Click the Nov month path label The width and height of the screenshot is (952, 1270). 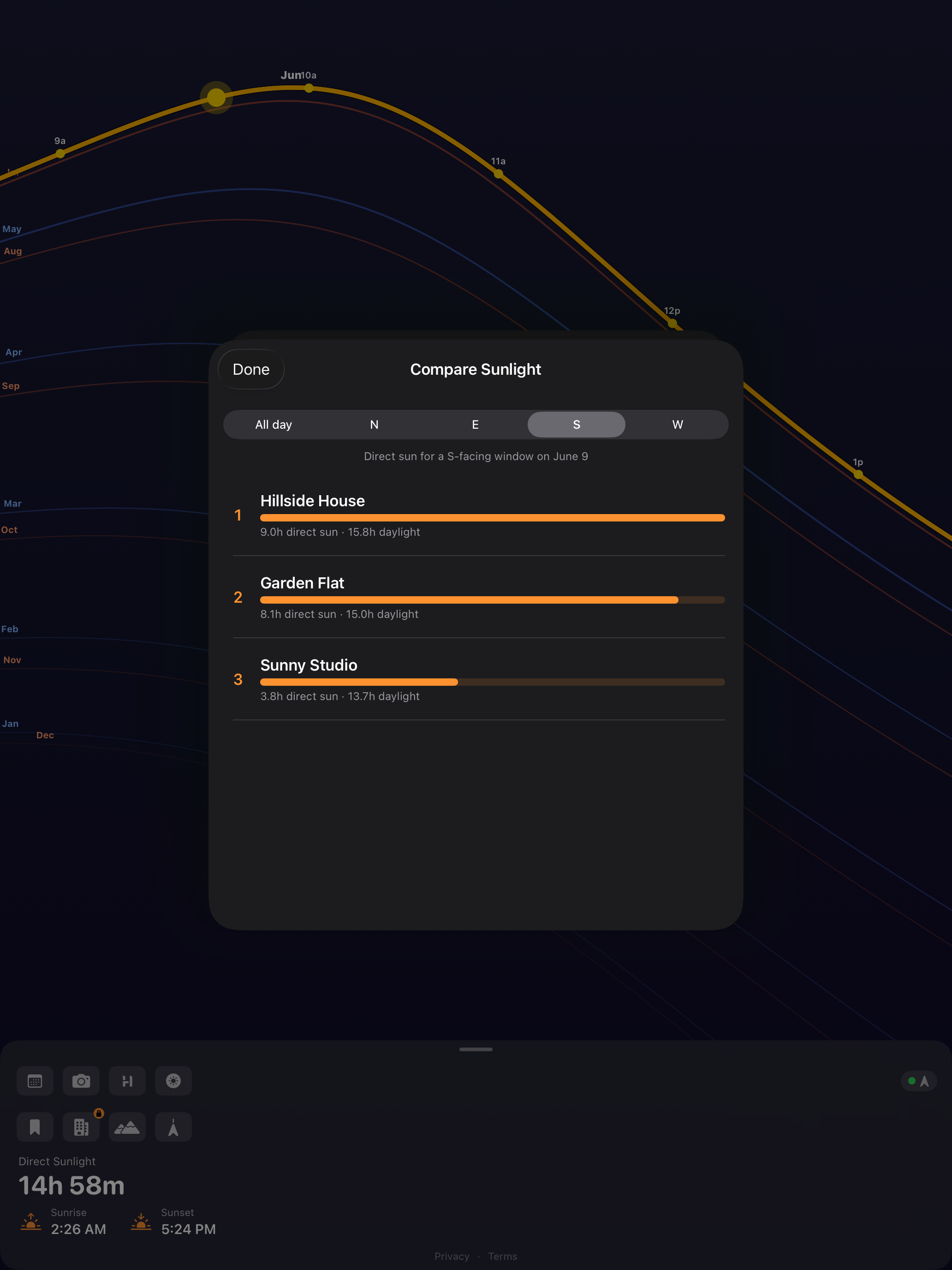click(12, 660)
